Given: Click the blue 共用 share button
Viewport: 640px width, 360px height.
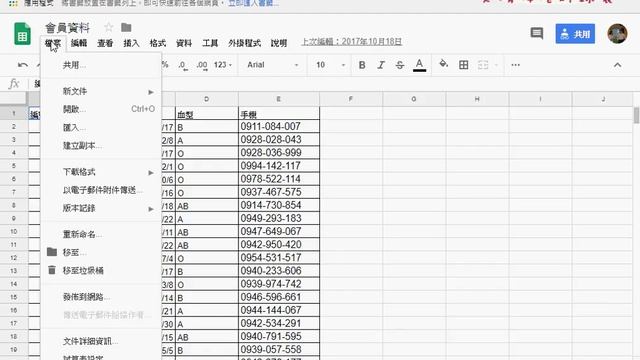Looking at the screenshot, I should [x=575, y=34].
